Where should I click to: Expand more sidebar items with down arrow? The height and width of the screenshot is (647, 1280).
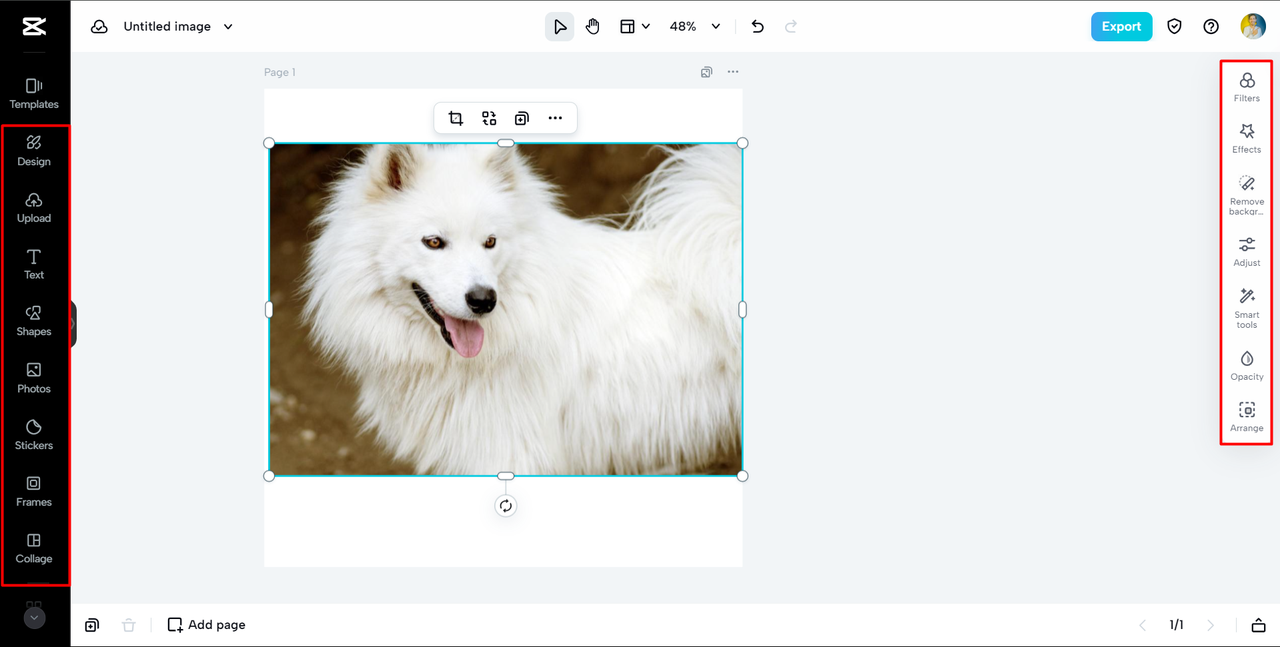point(34,618)
